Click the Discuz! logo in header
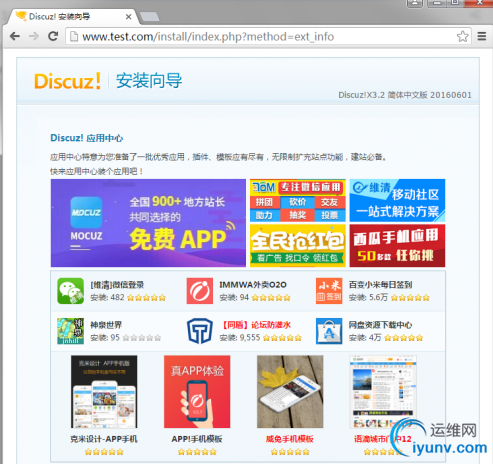Viewport: 493px width, 464px height. [68, 81]
